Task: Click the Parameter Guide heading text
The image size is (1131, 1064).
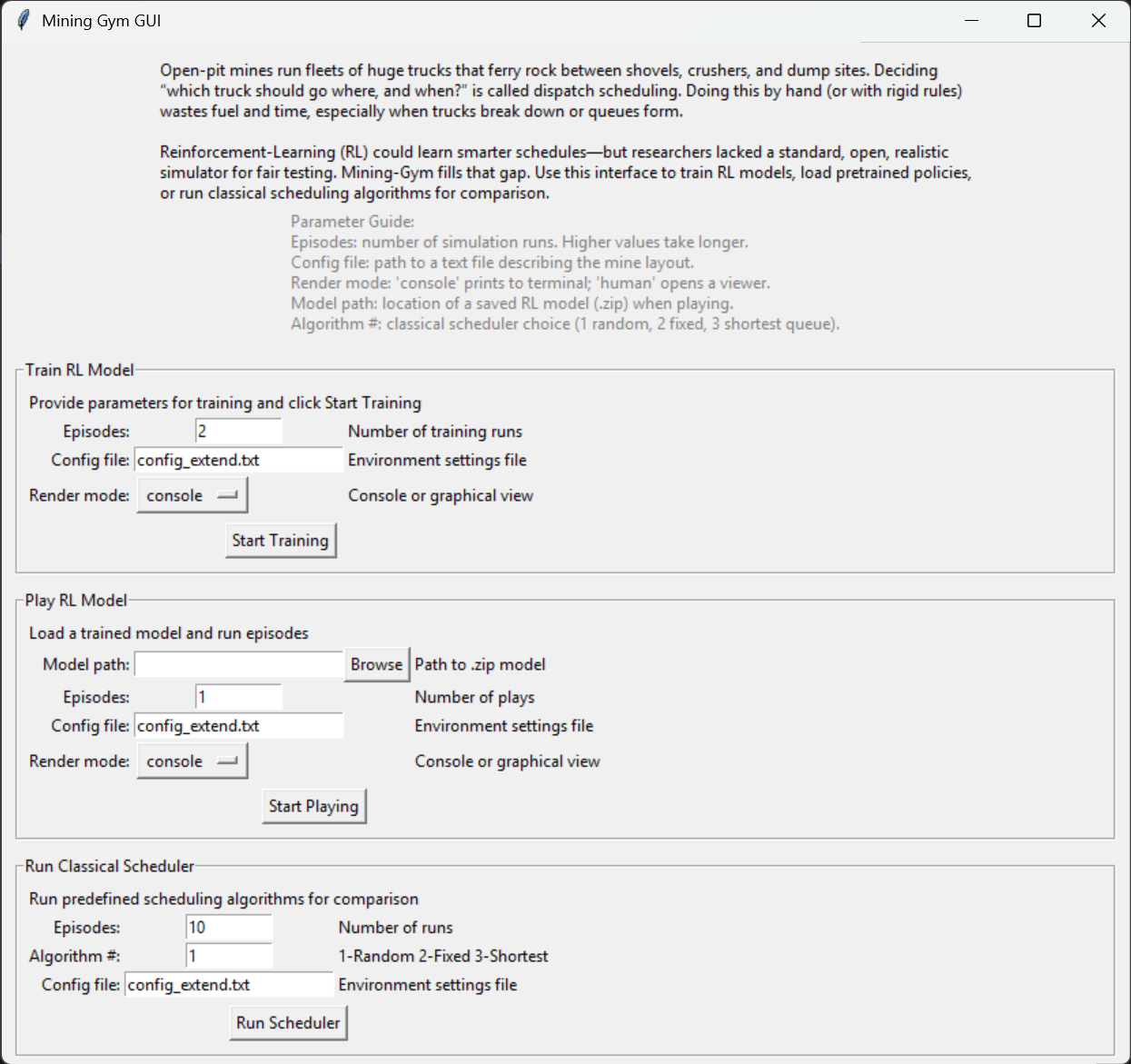Action: point(352,222)
